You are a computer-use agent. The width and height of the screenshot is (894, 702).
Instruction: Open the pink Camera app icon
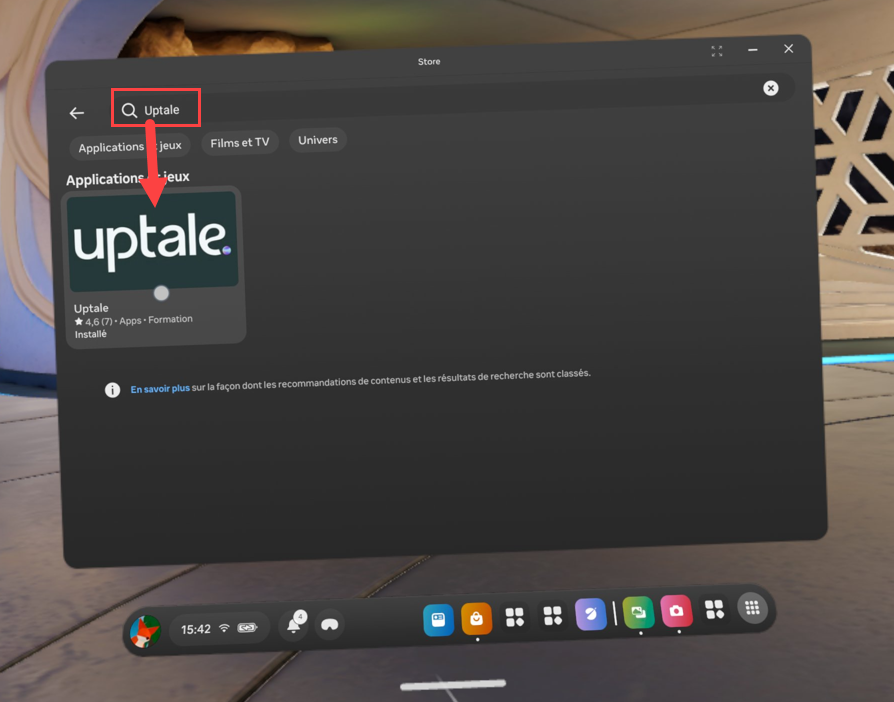[x=677, y=611]
